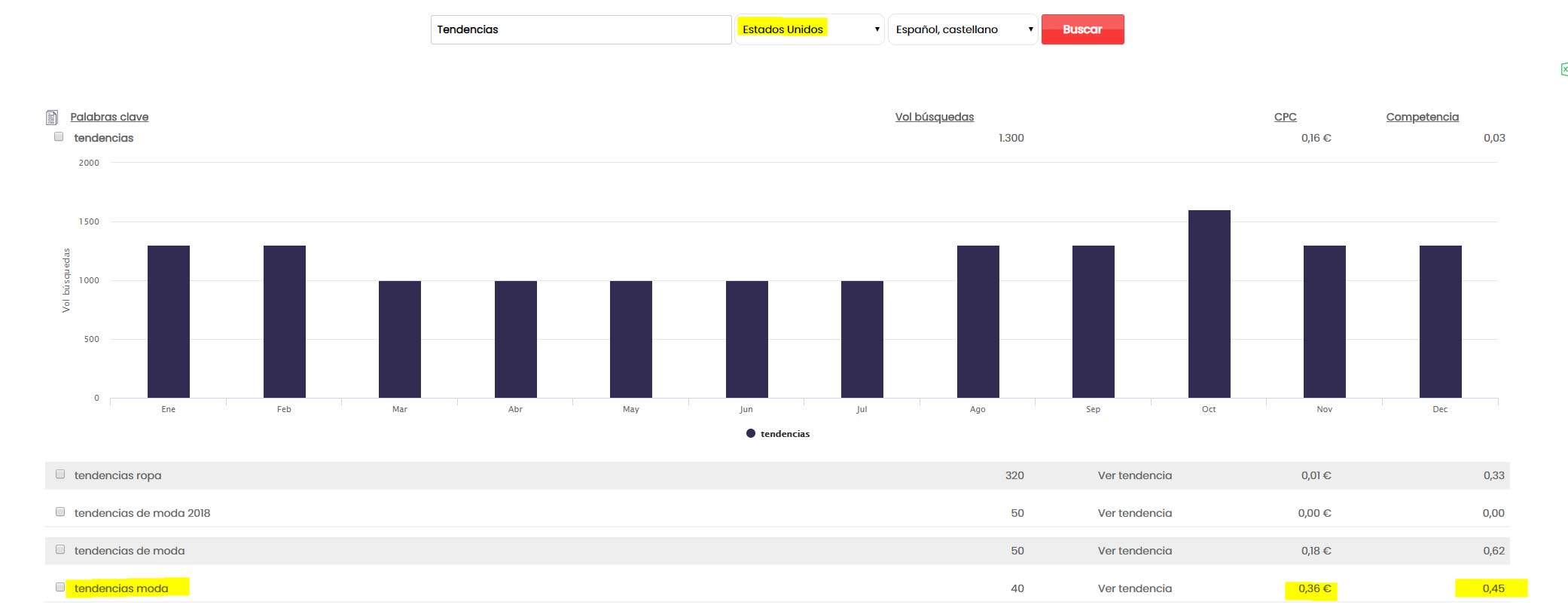The width and height of the screenshot is (1568, 611).
Task: Mark the tendencias de moda checkbox
Action: [x=60, y=550]
